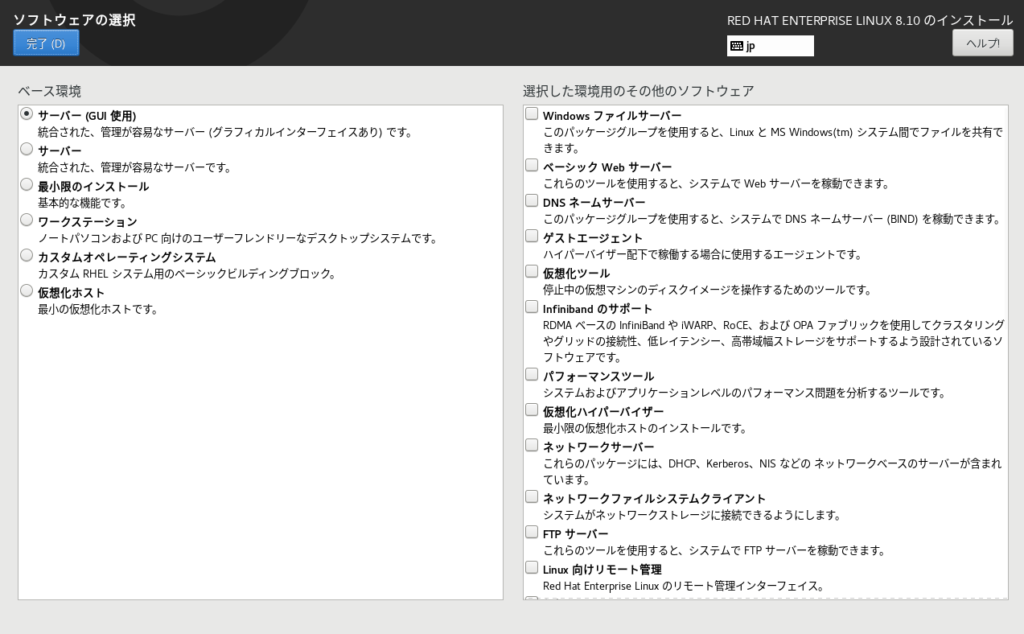Select the 仮想化ホスト radio button
1024x634 pixels.
click(x=27, y=292)
